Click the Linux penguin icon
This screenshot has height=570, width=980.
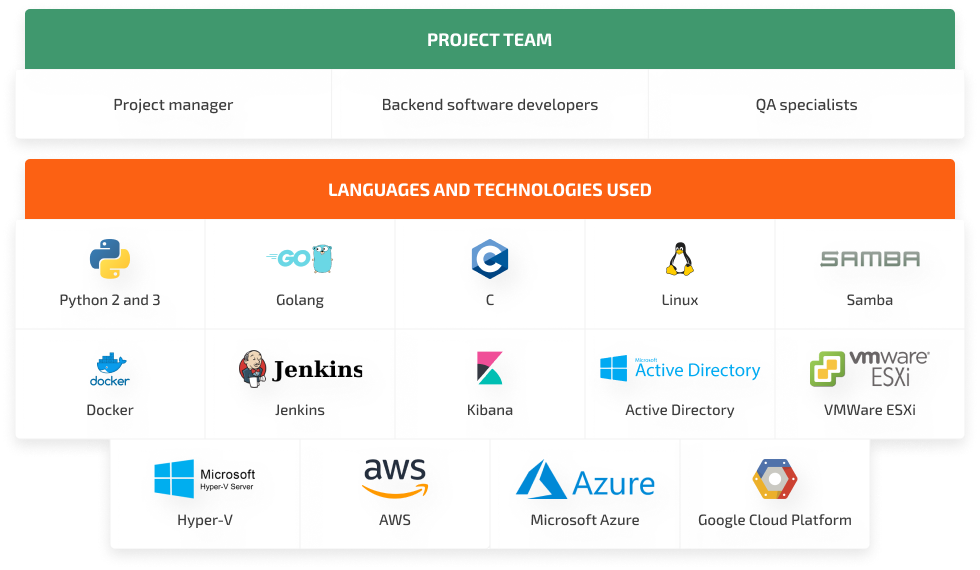click(680, 259)
